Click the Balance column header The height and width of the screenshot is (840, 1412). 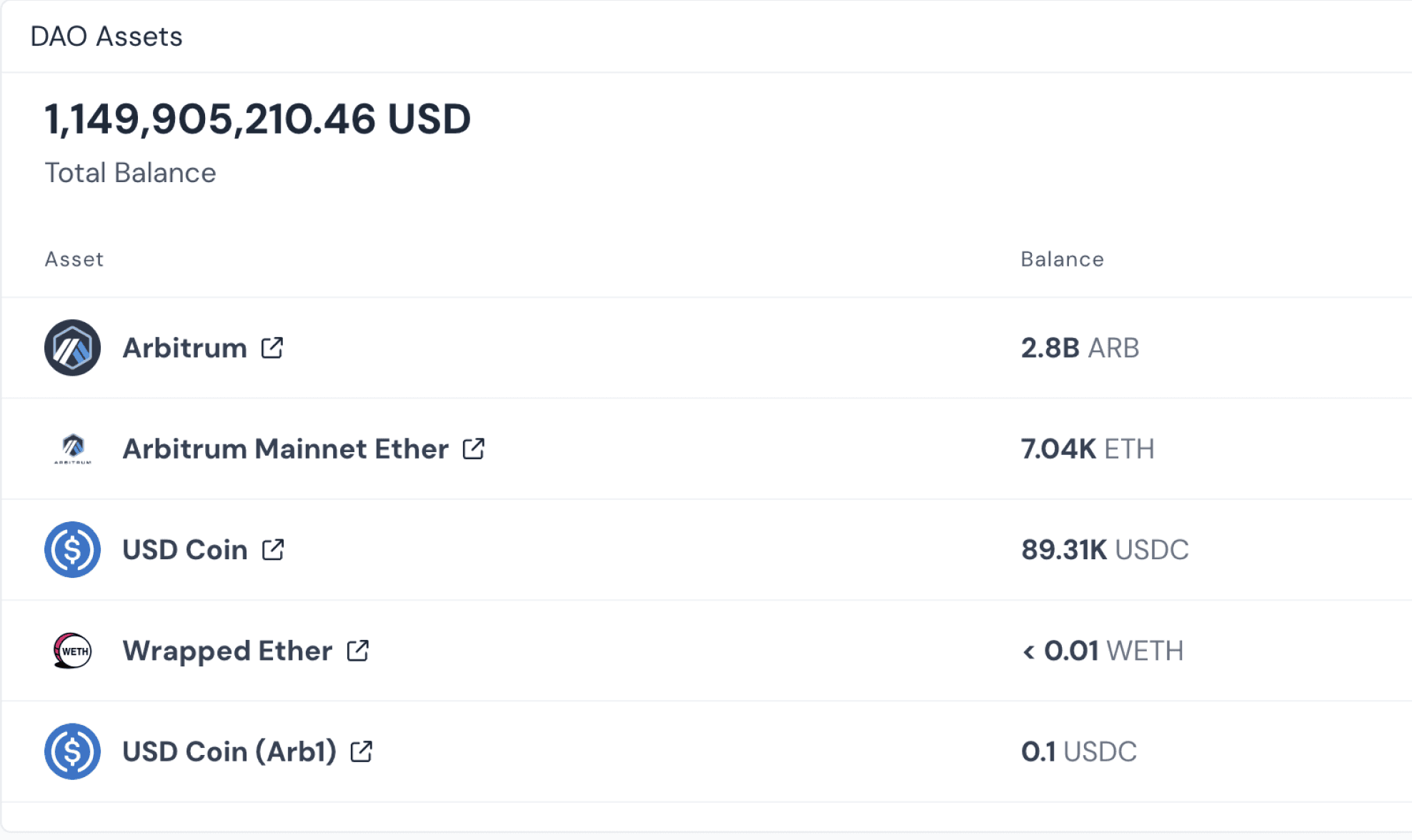[x=1063, y=259]
